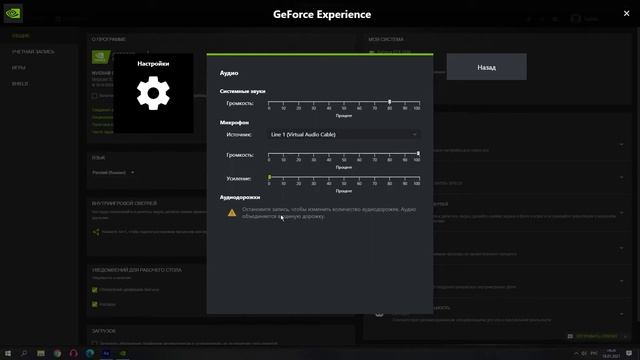This screenshot has height=360, width=640.
Task: Select the УЧЕТНАЯ ЗАПИСЬ sidebar item
Action: point(33,52)
